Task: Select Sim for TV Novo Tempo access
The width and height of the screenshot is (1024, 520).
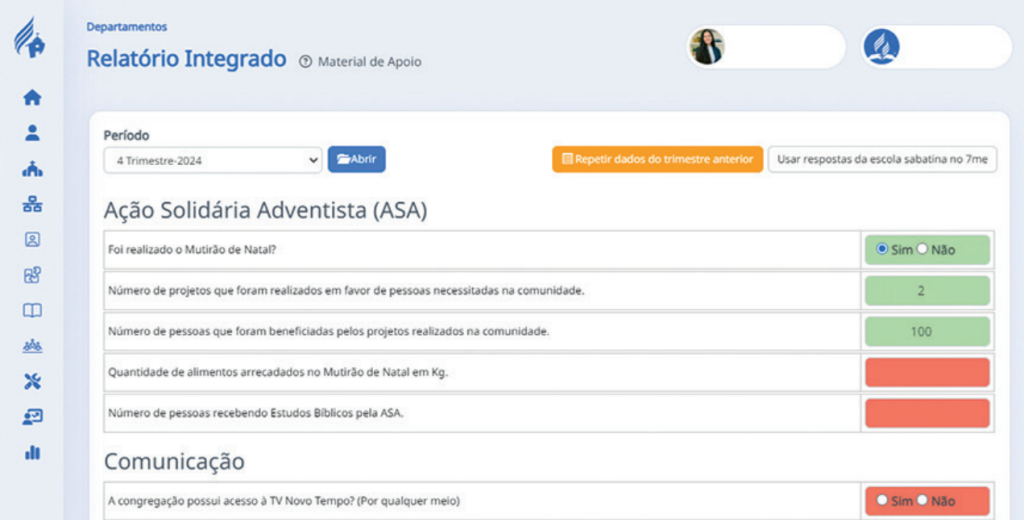Action: click(x=882, y=500)
